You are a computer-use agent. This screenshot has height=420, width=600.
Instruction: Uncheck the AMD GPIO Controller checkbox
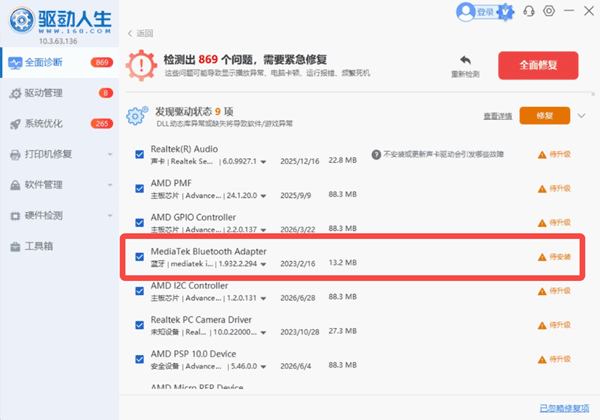point(140,223)
